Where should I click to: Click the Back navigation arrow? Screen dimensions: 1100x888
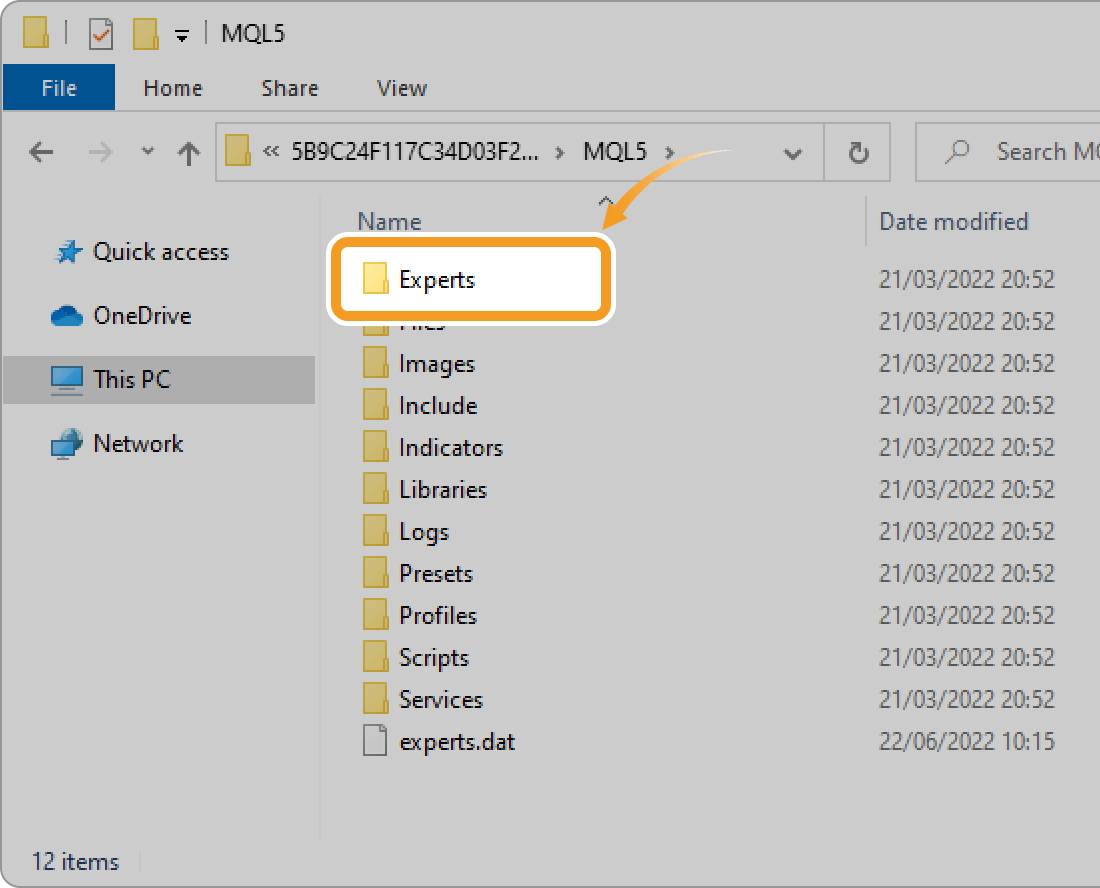pos(41,152)
